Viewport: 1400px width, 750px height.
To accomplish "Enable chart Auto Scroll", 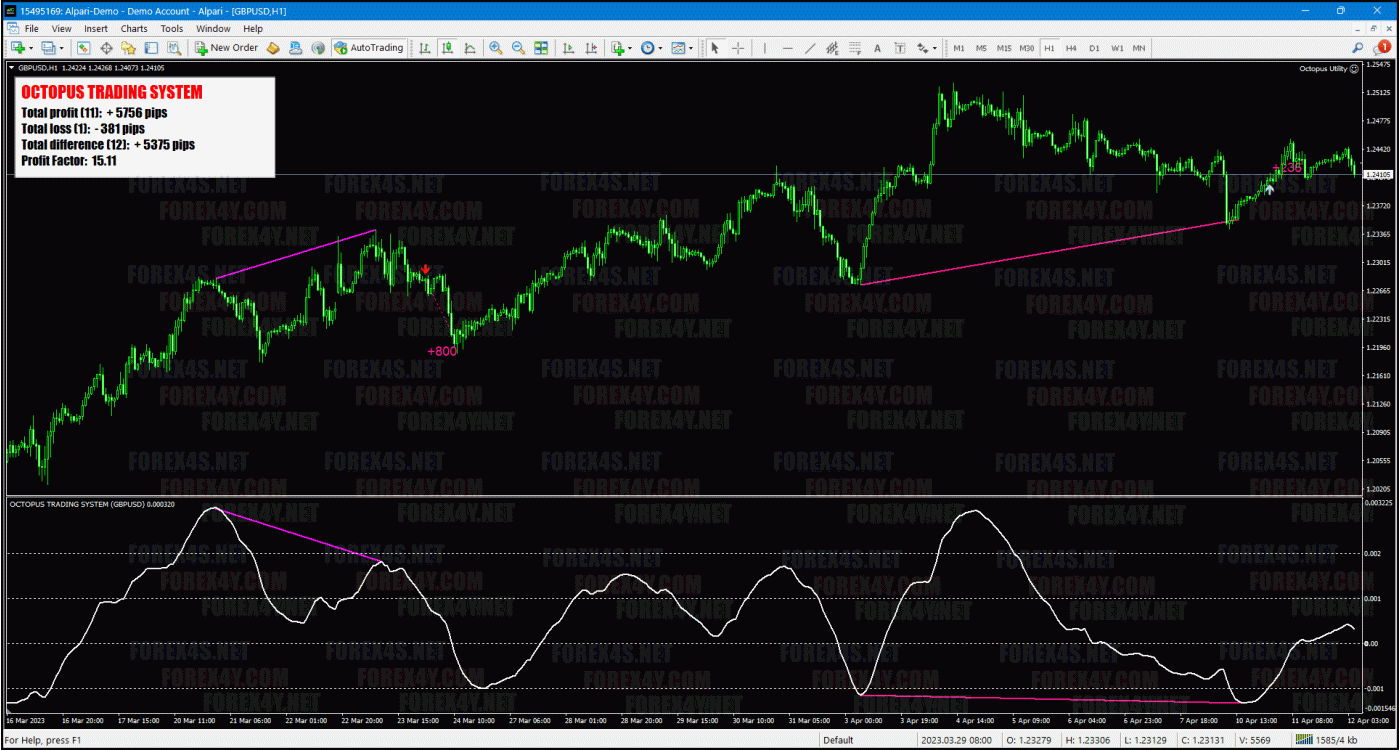I will (x=568, y=47).
